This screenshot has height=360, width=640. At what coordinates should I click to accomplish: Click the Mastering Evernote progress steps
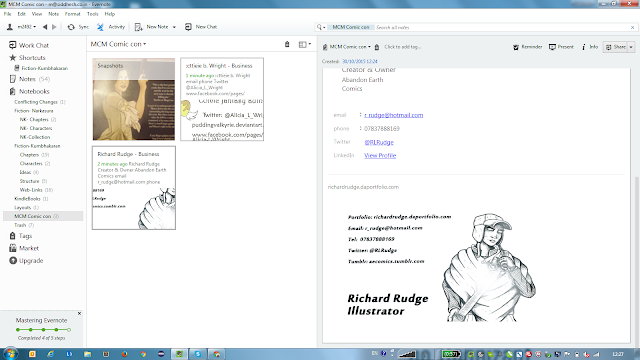[43, 329]
